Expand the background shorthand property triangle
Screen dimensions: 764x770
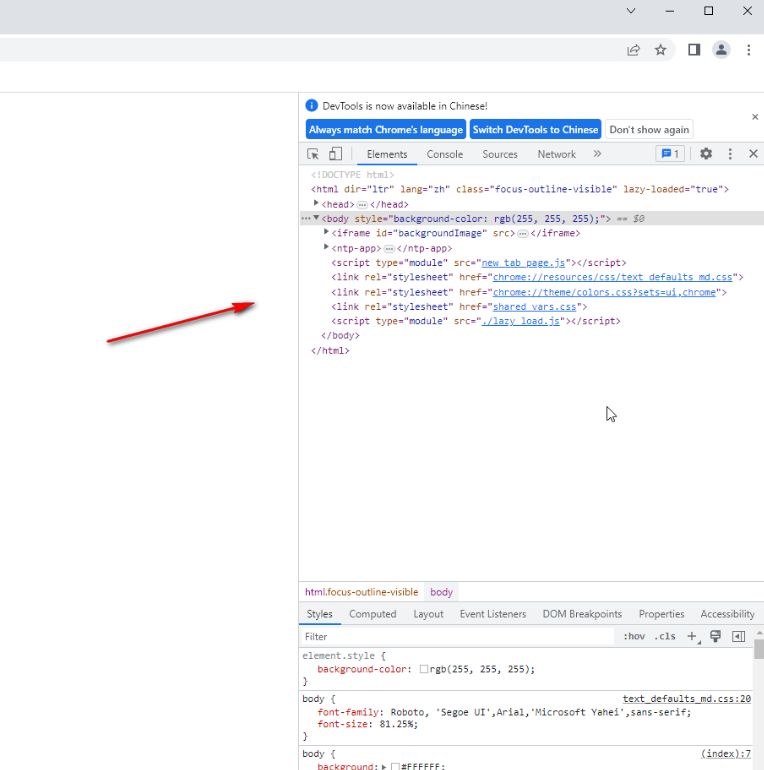pos(384,767)
